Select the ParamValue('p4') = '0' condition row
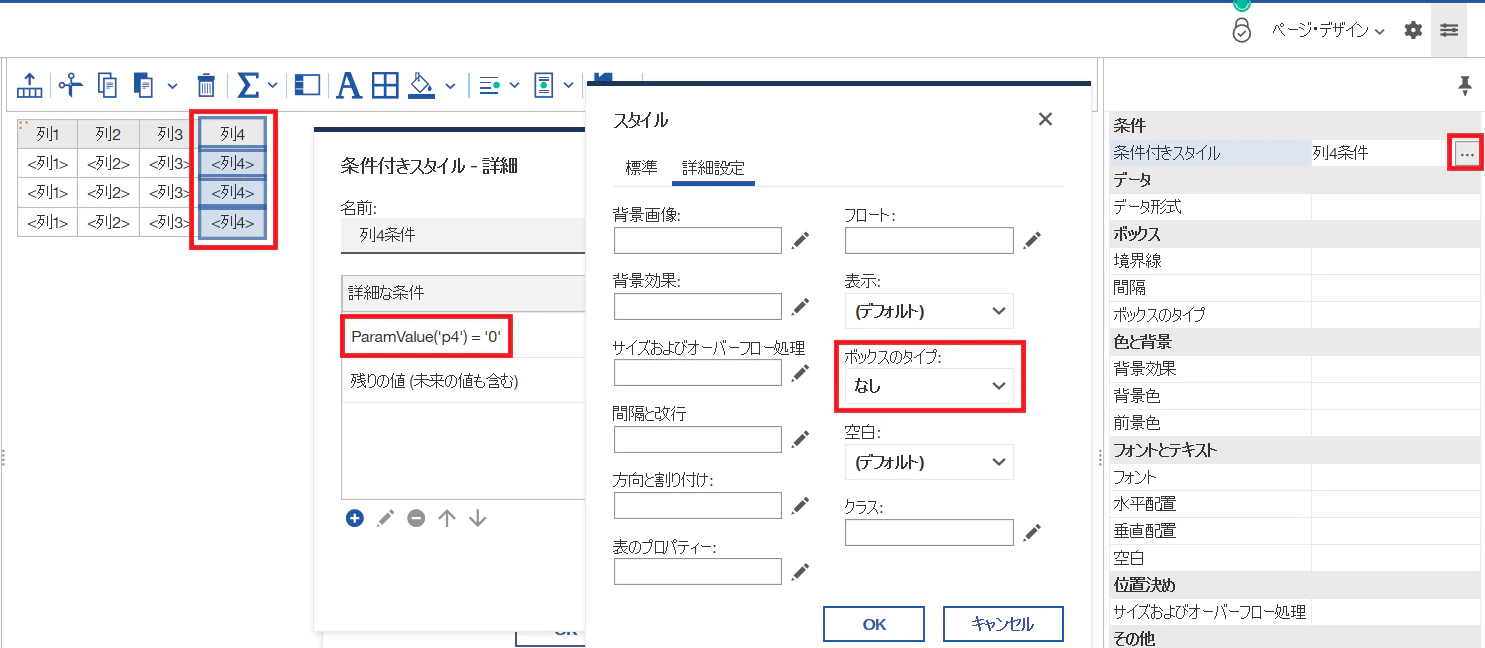This screenshot has height=648, width=1485. [x=464, y=337]
